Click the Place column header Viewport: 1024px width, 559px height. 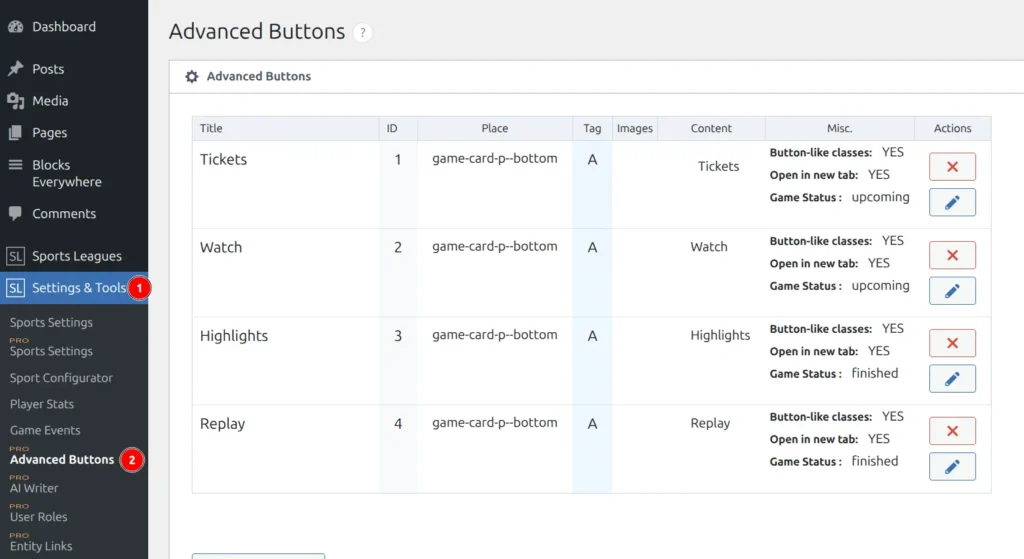coord(494,129)
